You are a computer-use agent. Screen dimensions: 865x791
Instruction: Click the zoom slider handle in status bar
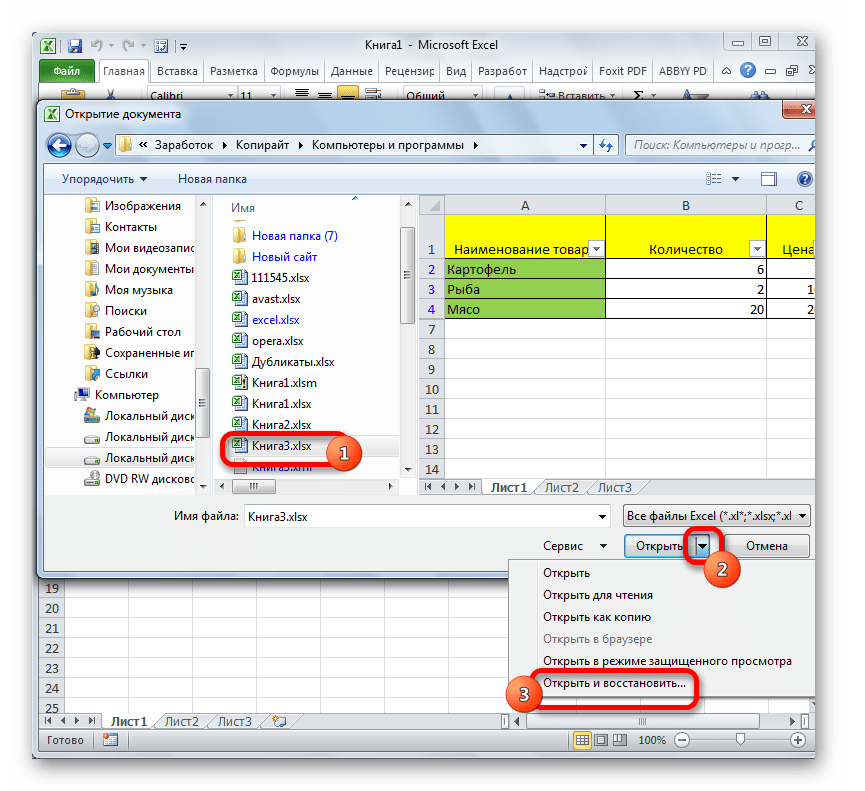(740, 740)
